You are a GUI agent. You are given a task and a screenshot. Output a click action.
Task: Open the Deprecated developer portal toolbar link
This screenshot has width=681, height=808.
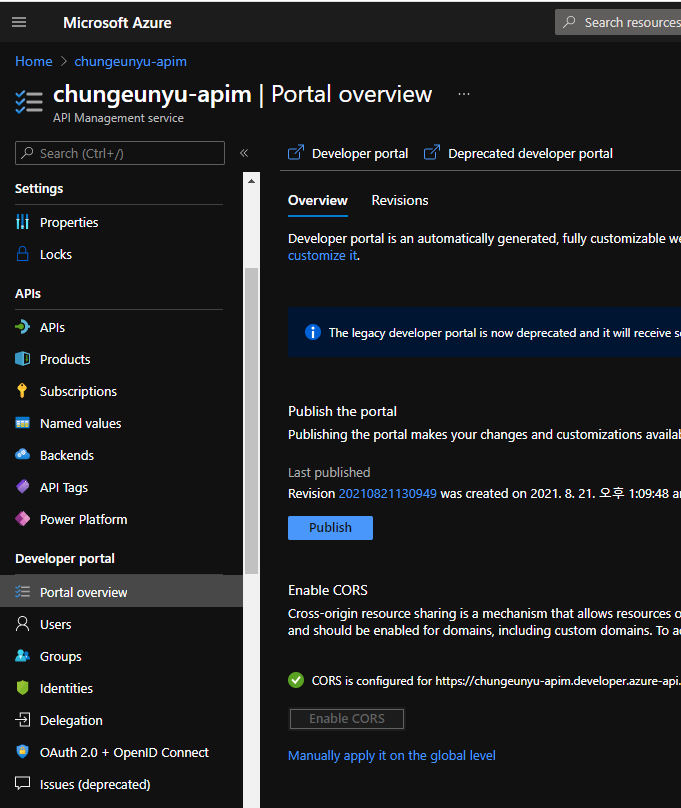coord(518,153)
